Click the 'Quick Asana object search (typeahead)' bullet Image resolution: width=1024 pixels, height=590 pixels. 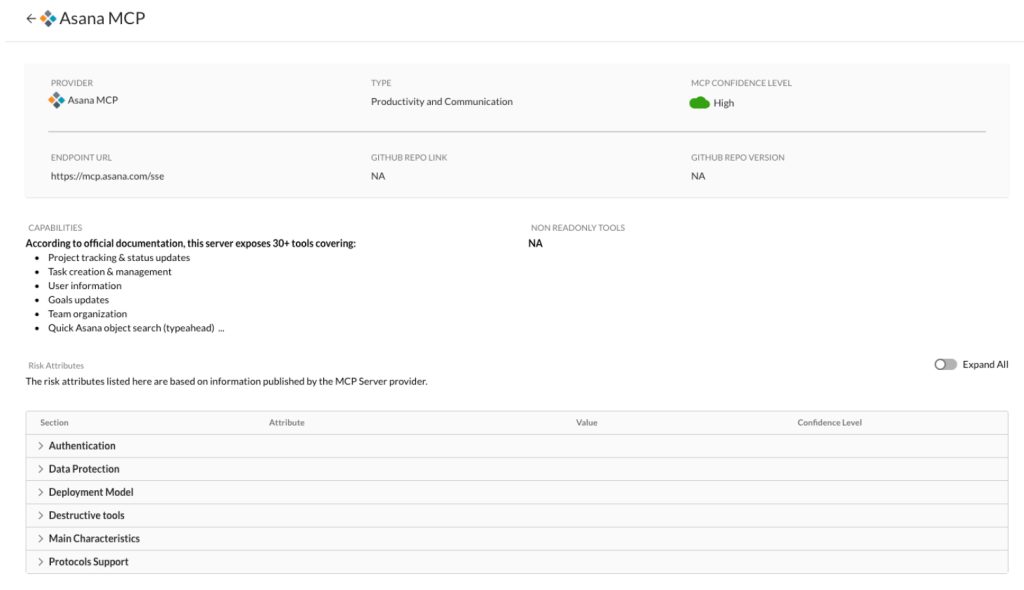[x=131, y=328]
